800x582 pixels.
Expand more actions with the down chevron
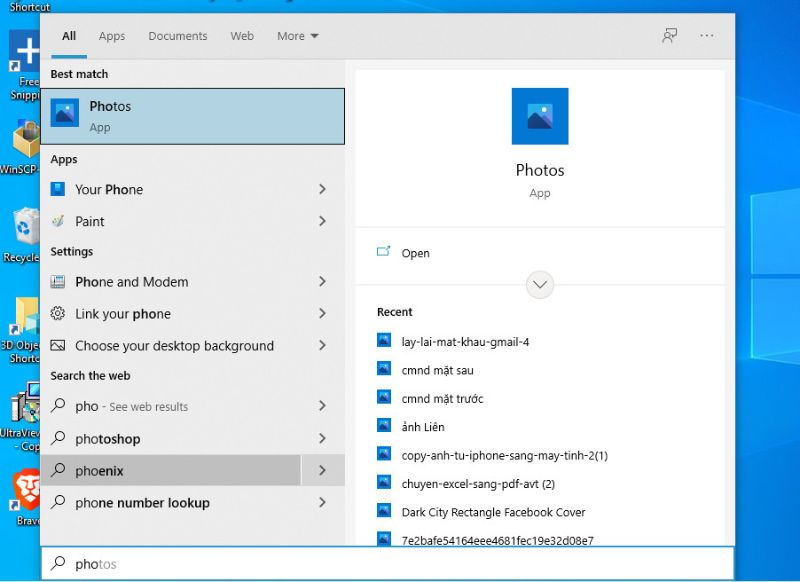(540, 285)
